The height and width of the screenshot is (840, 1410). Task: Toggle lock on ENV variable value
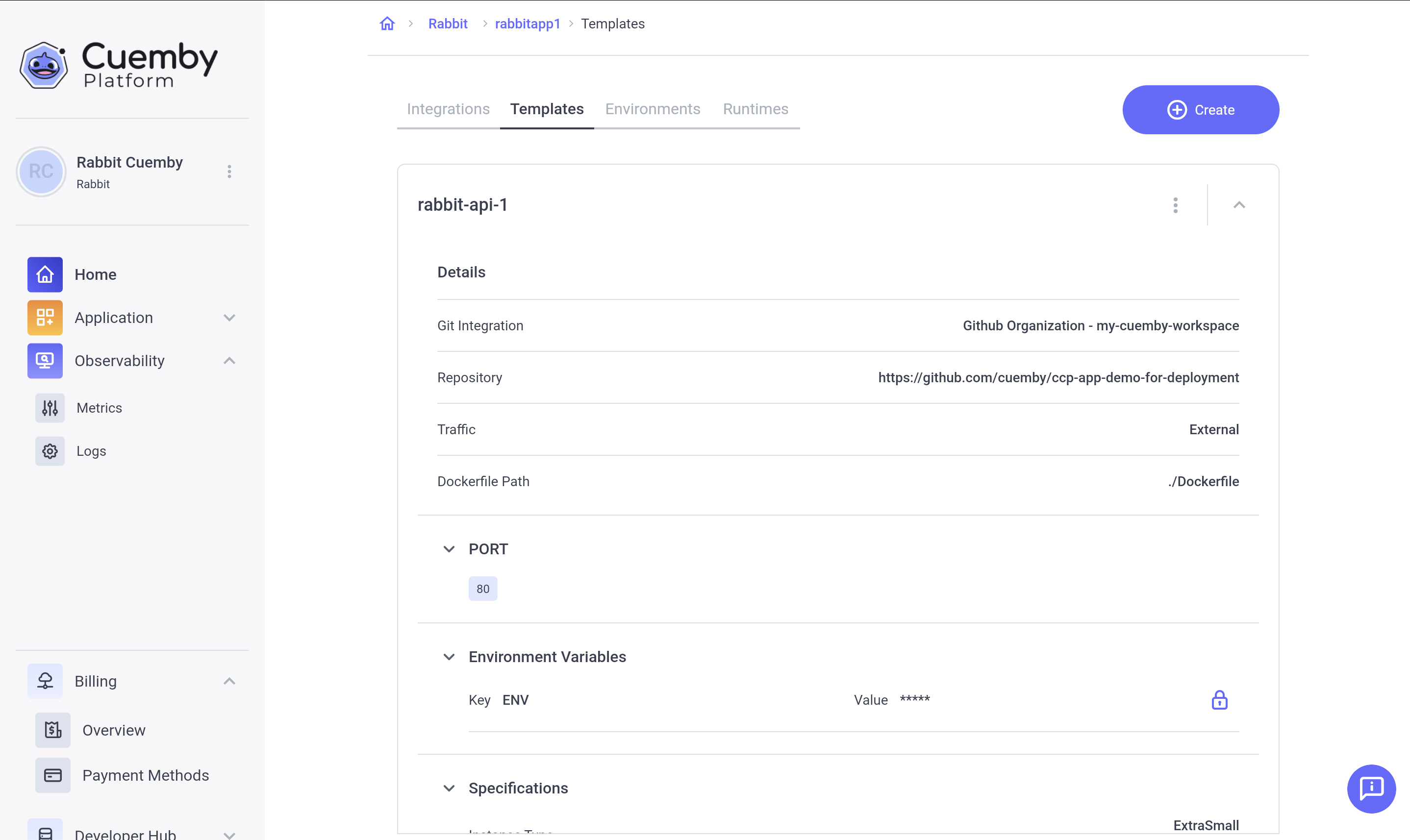[1219, 700]
